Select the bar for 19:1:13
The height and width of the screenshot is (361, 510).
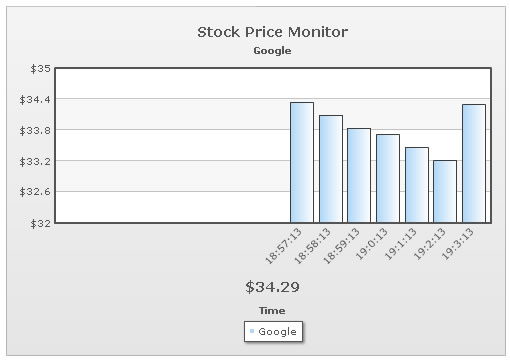coord(417,185)
